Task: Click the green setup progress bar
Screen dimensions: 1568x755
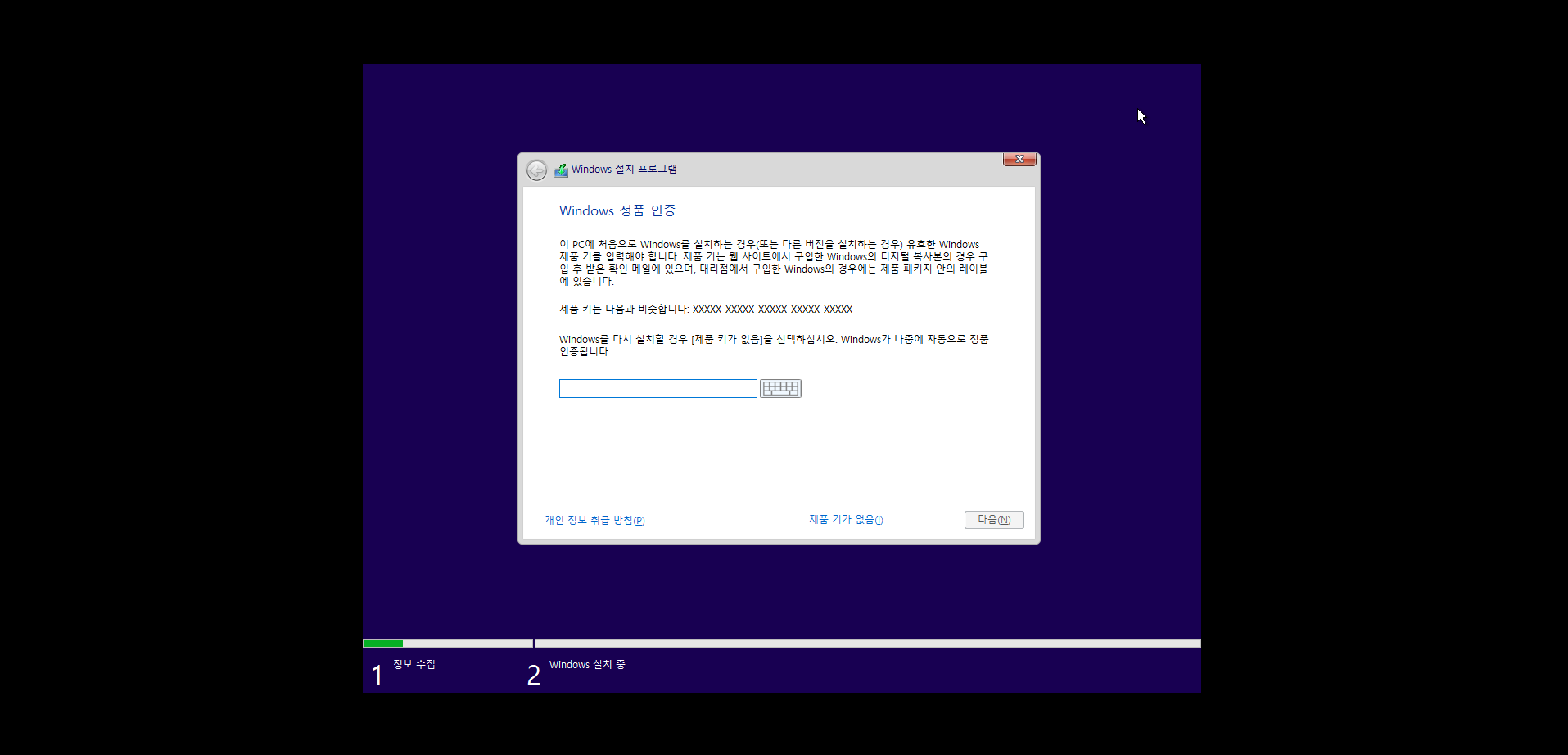Action: (x=382, y=643)
